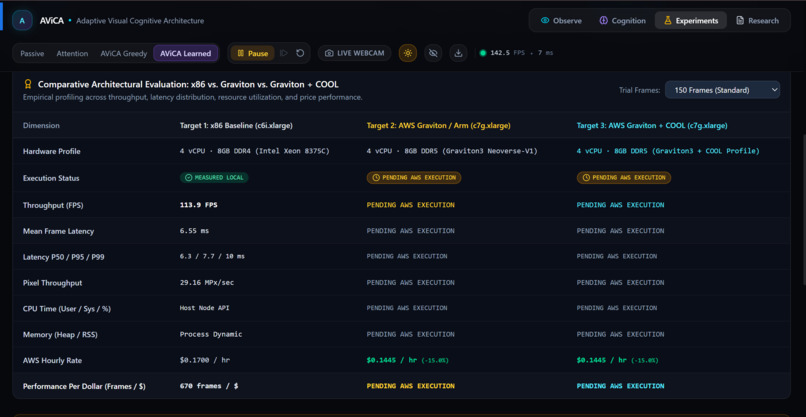Click the 'Execution Status' row label
Screen dimensions: 806x417
51,178
